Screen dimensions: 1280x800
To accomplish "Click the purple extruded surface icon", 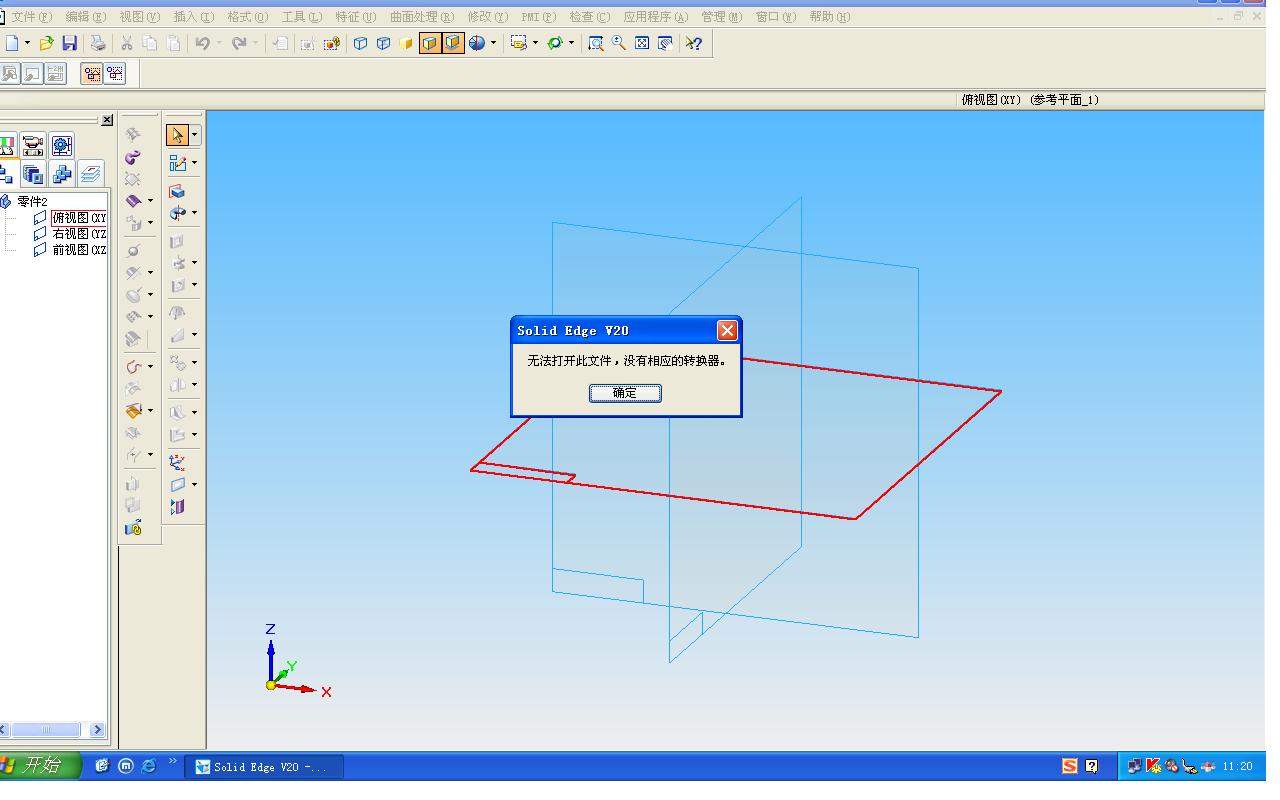I will pos(133,200).
